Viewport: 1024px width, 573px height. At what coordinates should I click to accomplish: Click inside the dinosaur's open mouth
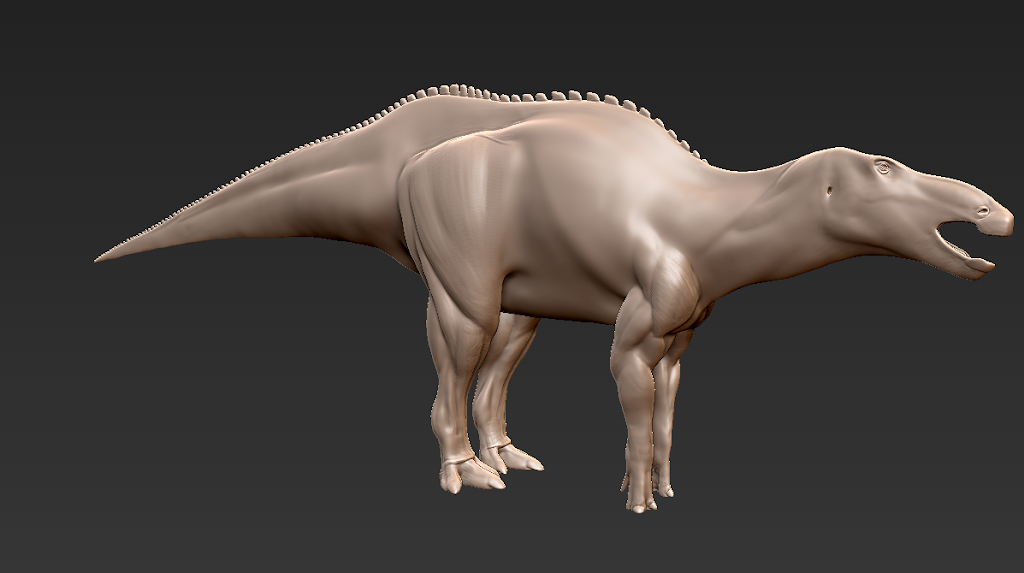click(955, 238)
